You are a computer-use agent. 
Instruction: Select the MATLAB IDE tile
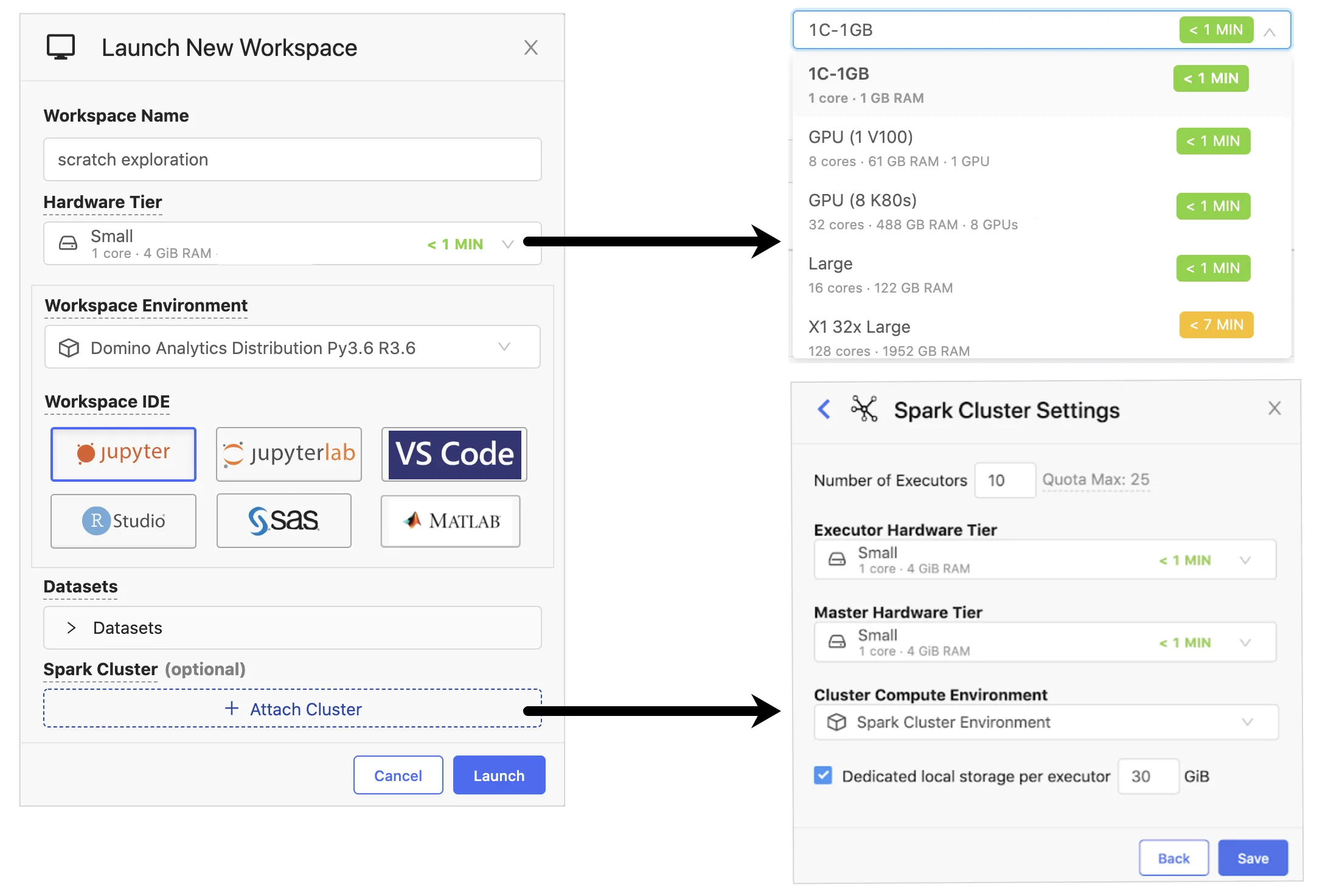[450, 521]
